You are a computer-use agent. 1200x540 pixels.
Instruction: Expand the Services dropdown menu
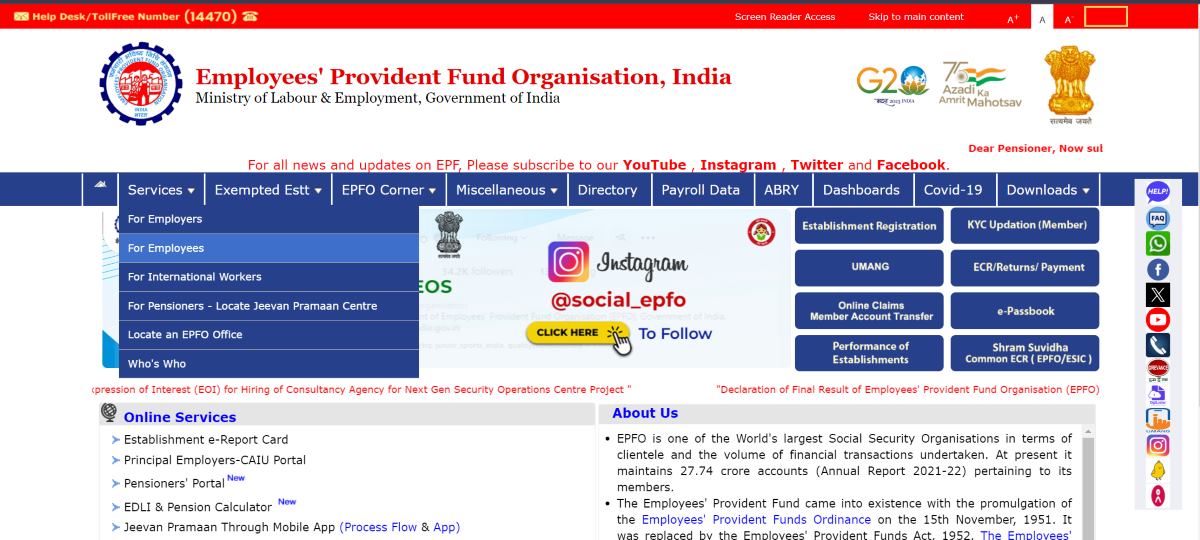(x=161, y=190)
